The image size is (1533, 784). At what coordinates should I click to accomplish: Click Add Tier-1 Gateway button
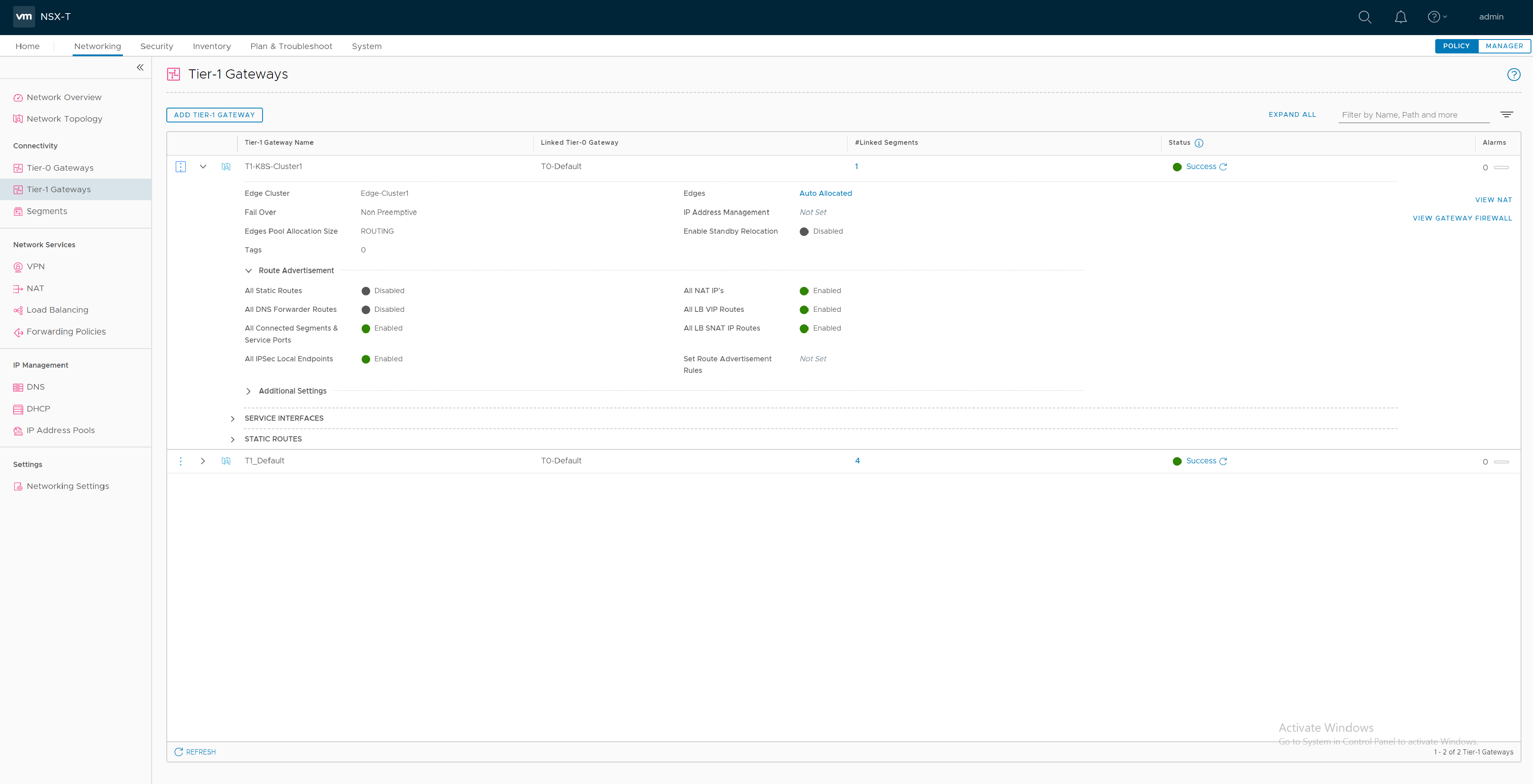[x=214, y=115]
